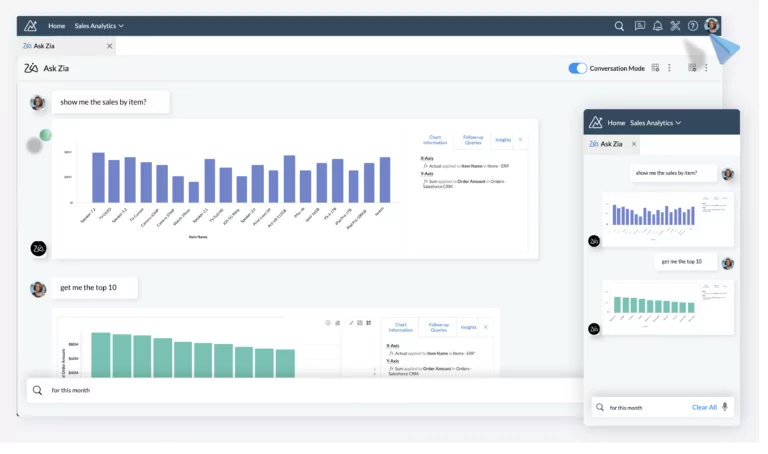Open Follow-up Queries tab of blue chart

tap(473, 140)
